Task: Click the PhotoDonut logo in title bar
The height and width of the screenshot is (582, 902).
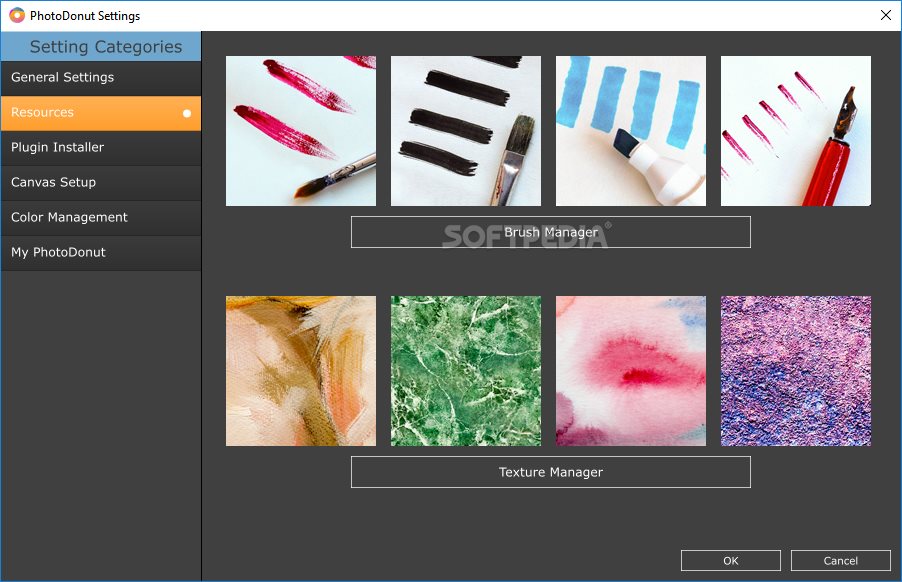Action: (x=17, y=16)
